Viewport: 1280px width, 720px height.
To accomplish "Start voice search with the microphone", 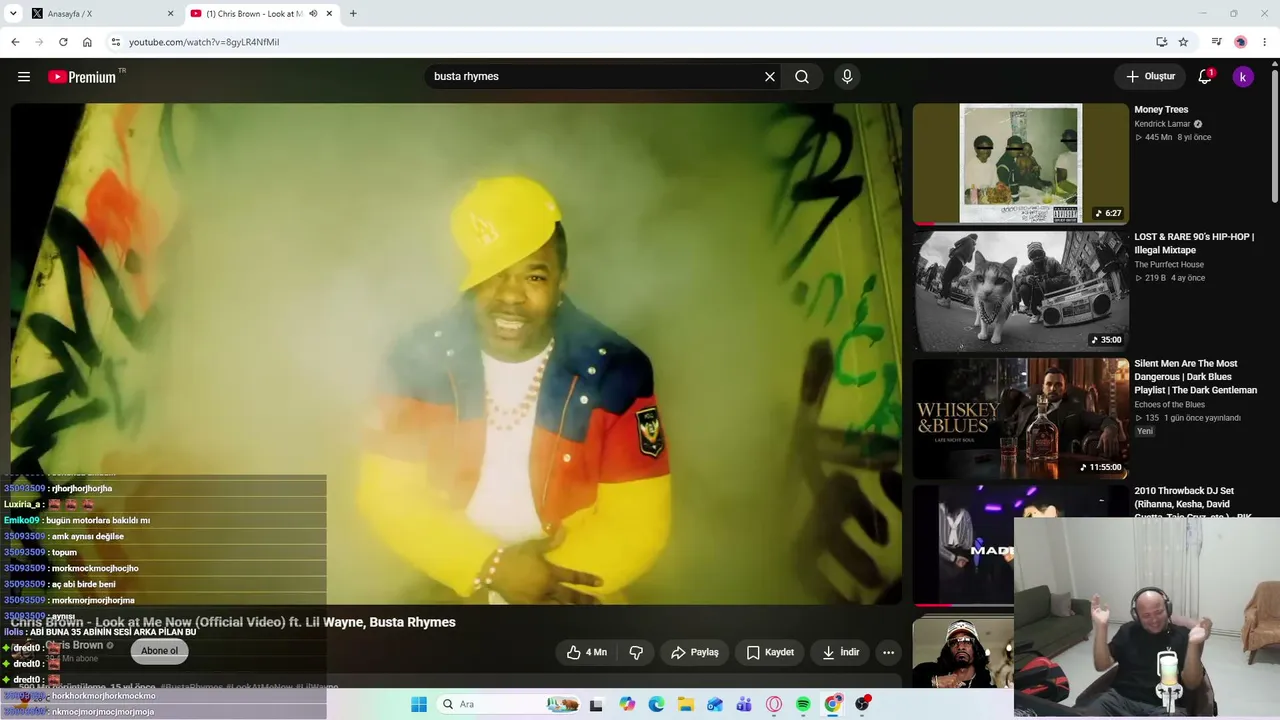I will coord(847,77).
